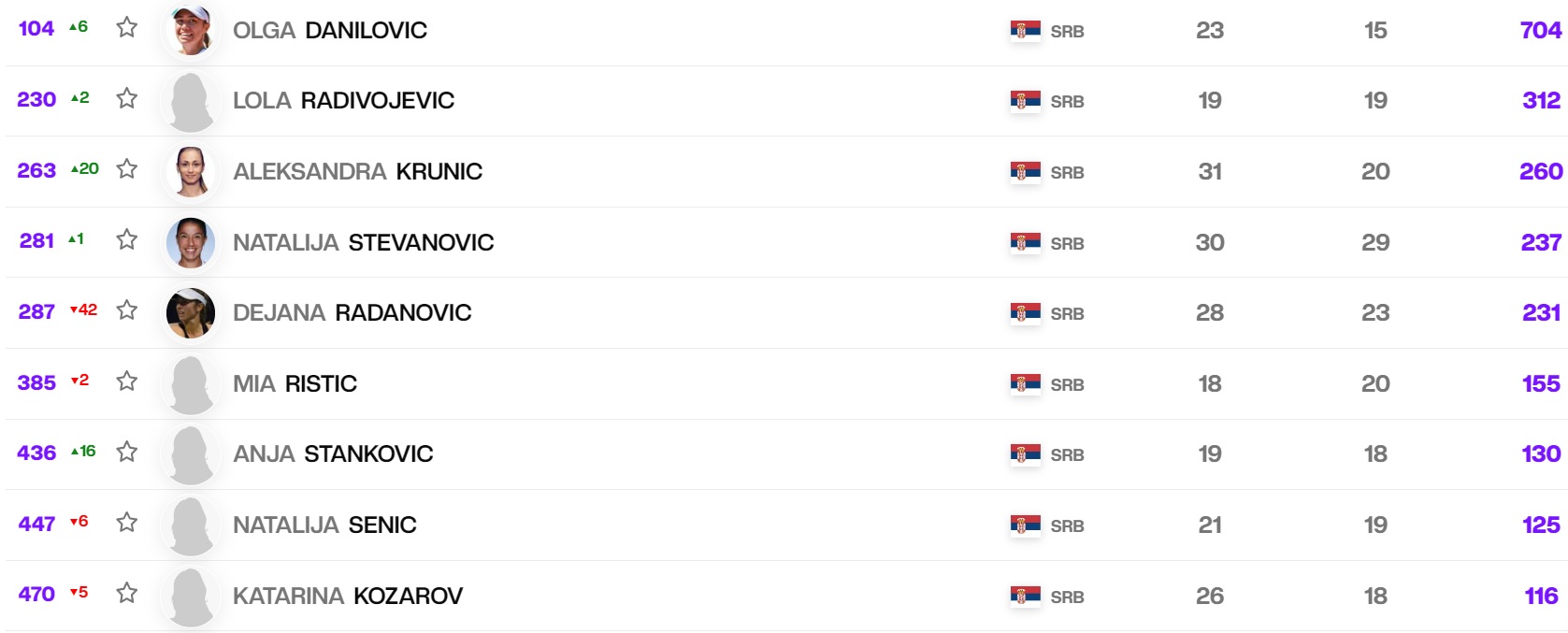The image size is (1568, 633).
Task: Click the Serbian flag in Krunic's row
Action: pyautogui.click(x=1025, y=171)
